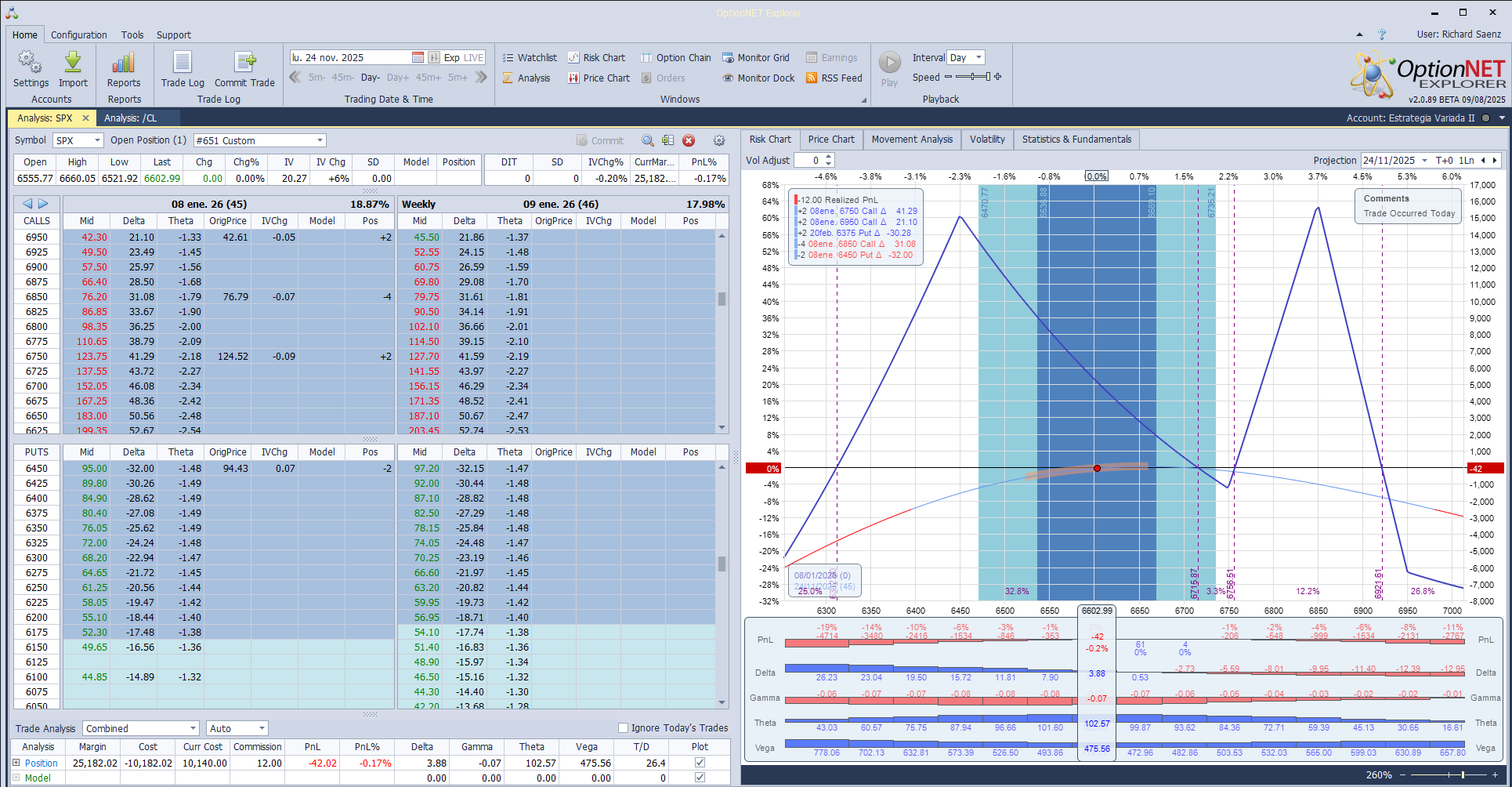
Task: Toggle the Exp expiration mode button
Action: coord(451,57)
